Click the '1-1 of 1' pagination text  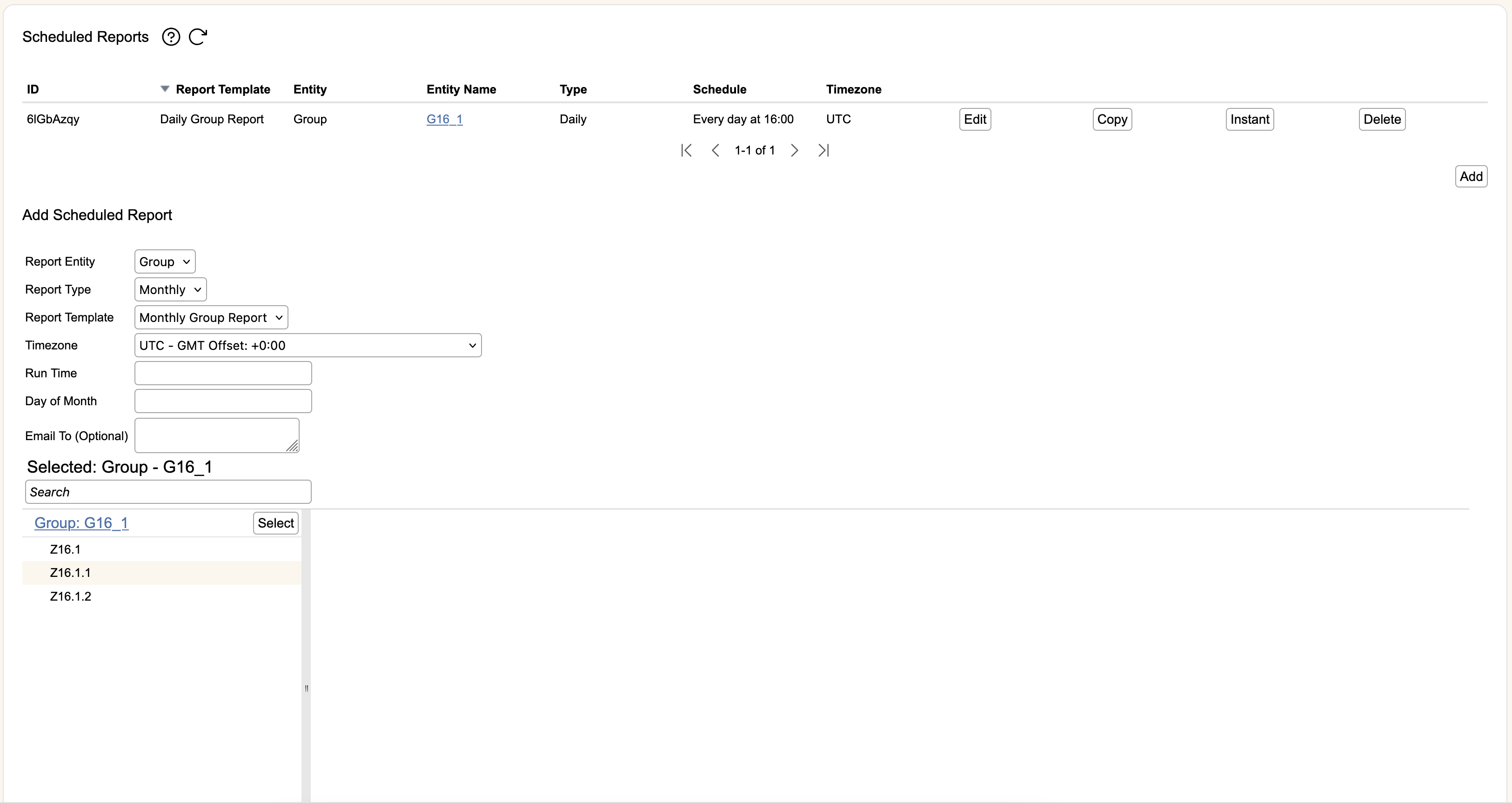[x=755, y=150]
